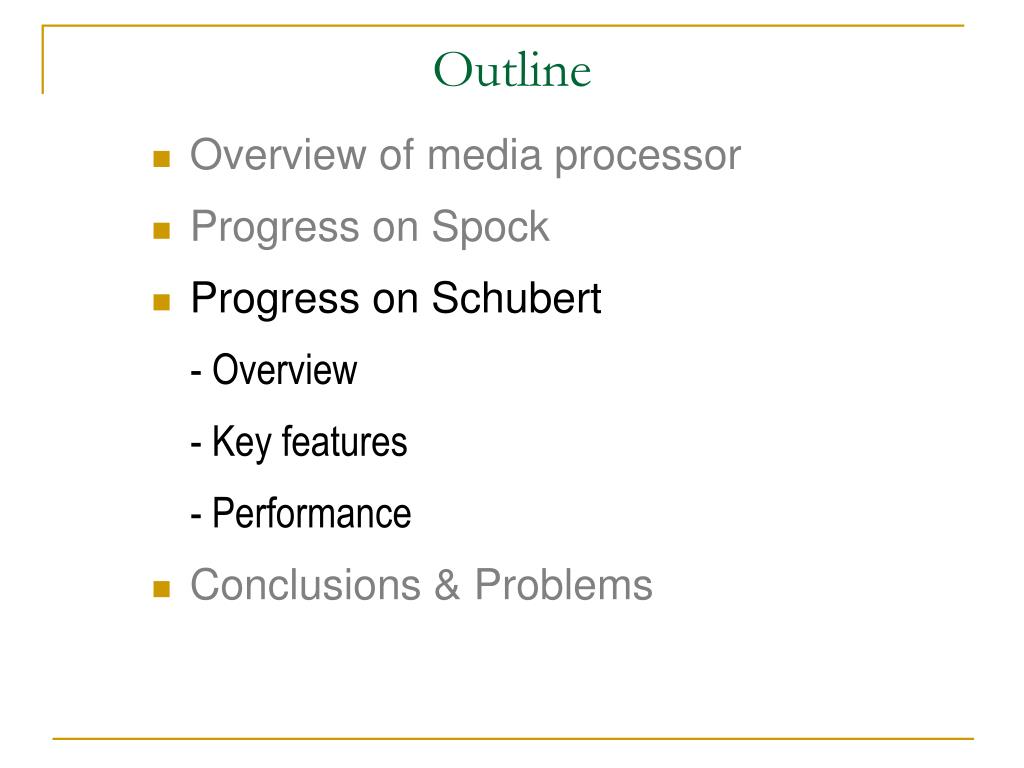Click the Outline slide title

tap(512, 69)
